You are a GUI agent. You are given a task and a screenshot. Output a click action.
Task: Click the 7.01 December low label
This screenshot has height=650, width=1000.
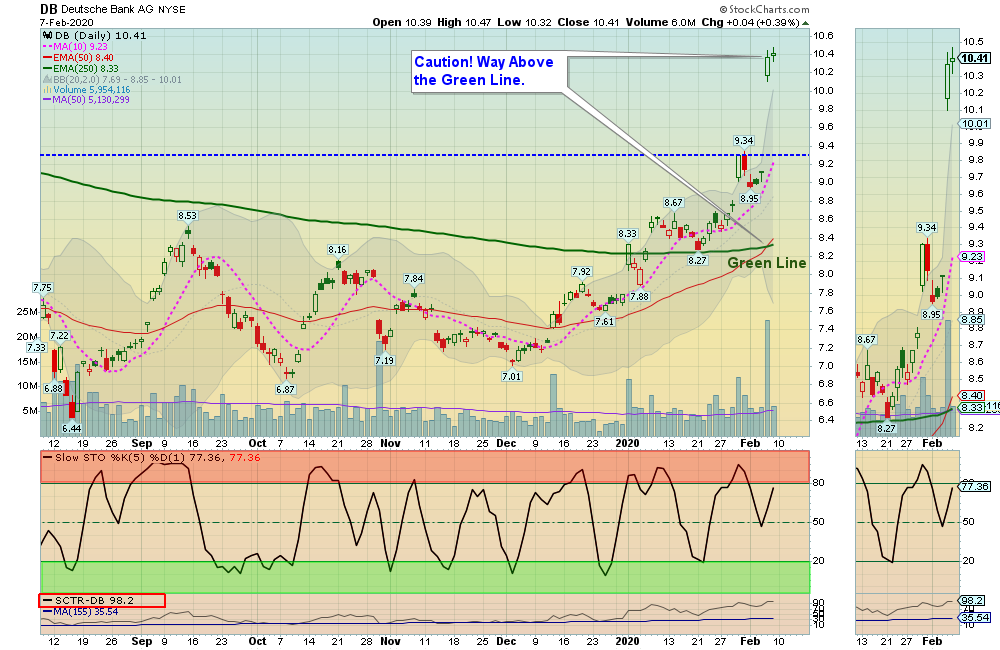click(511, 376)
